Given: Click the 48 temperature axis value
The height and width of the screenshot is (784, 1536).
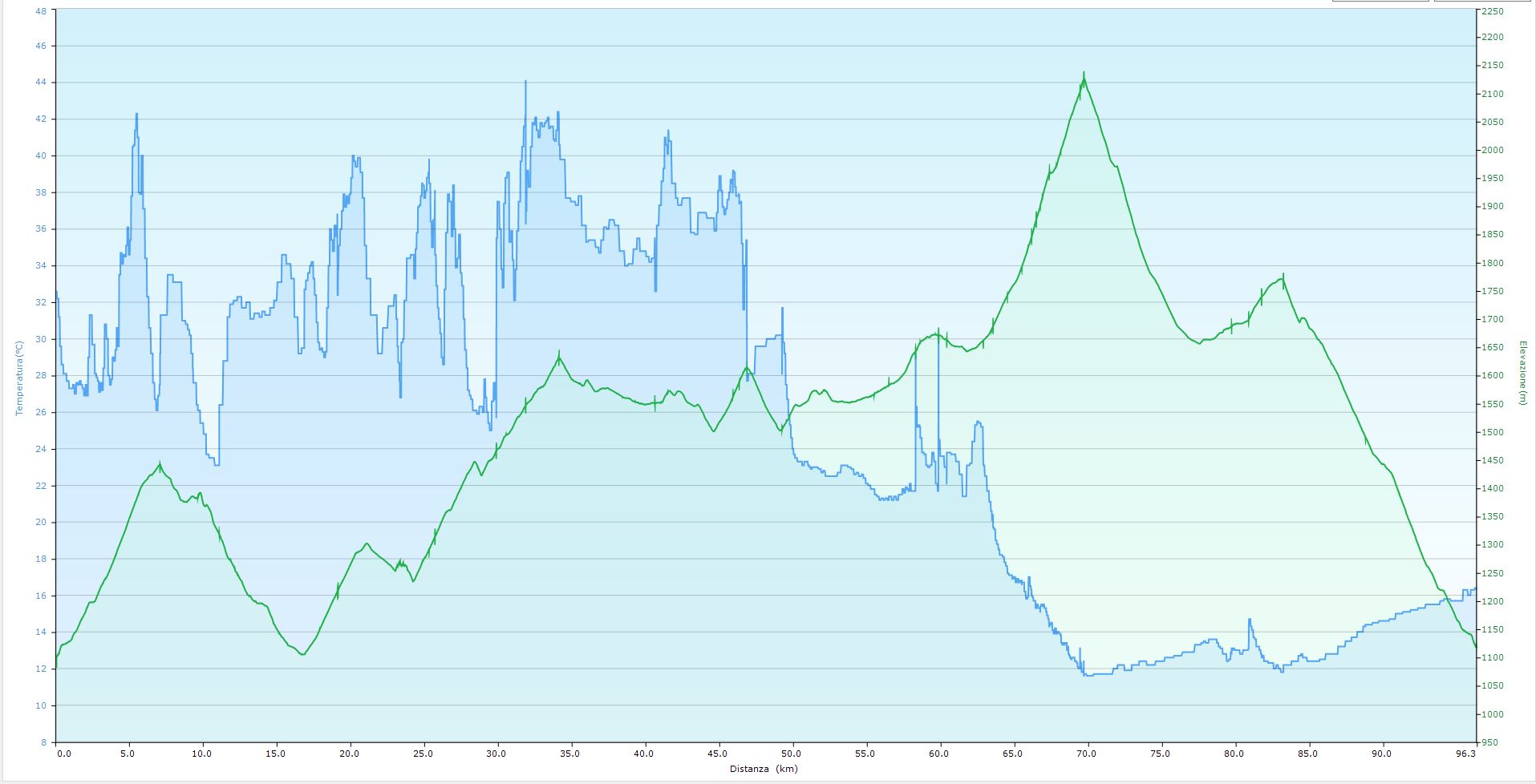Looking at the screenshot, I should 42,11.
